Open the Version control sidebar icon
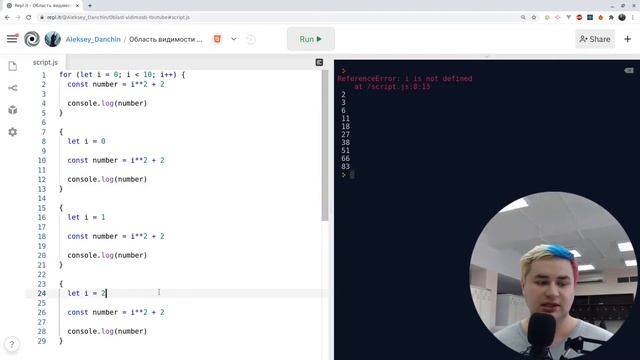This screenshot has height=360, width=640. [13, 88]
